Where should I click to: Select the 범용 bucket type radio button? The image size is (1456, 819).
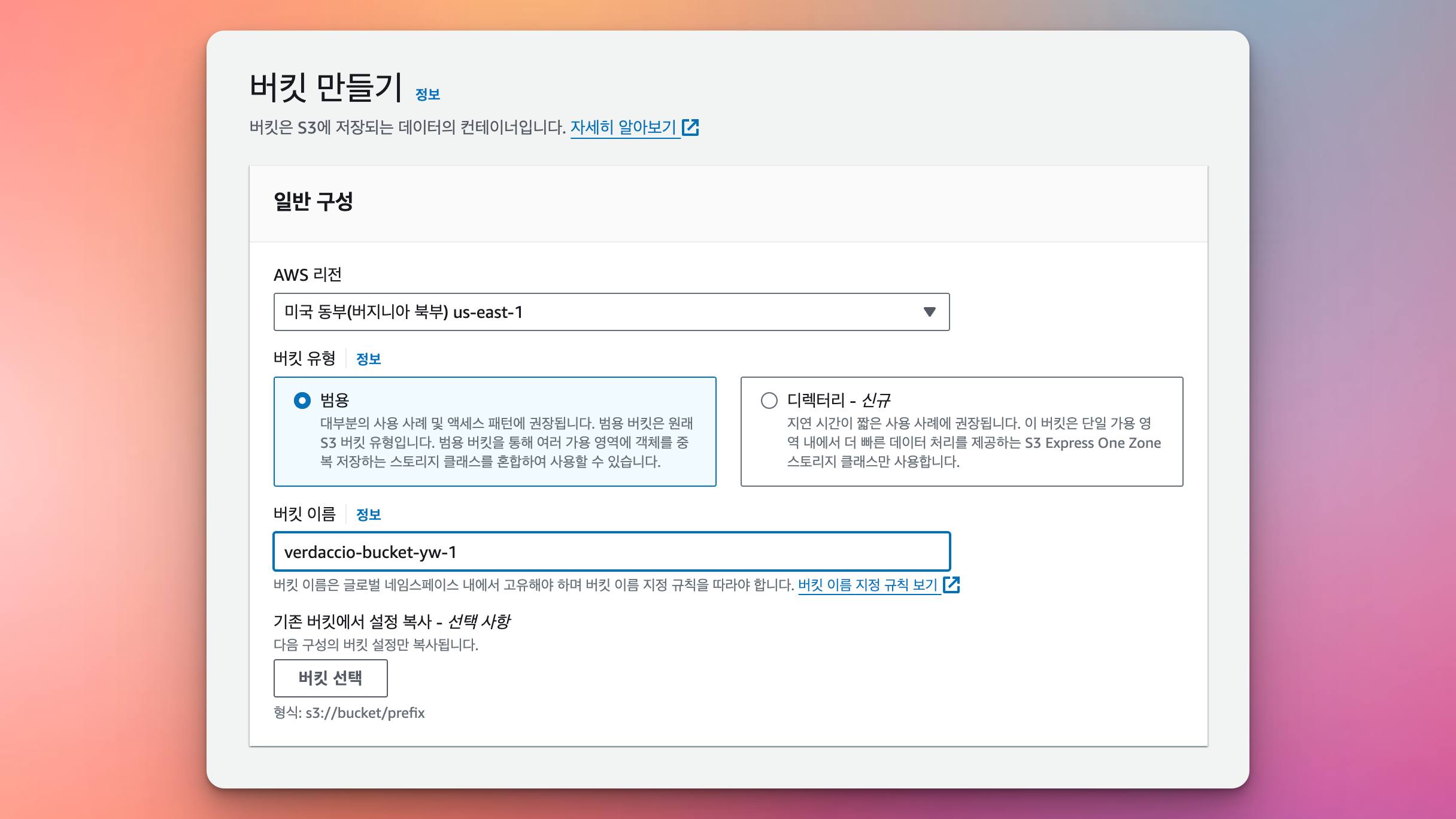coord(302,401)
